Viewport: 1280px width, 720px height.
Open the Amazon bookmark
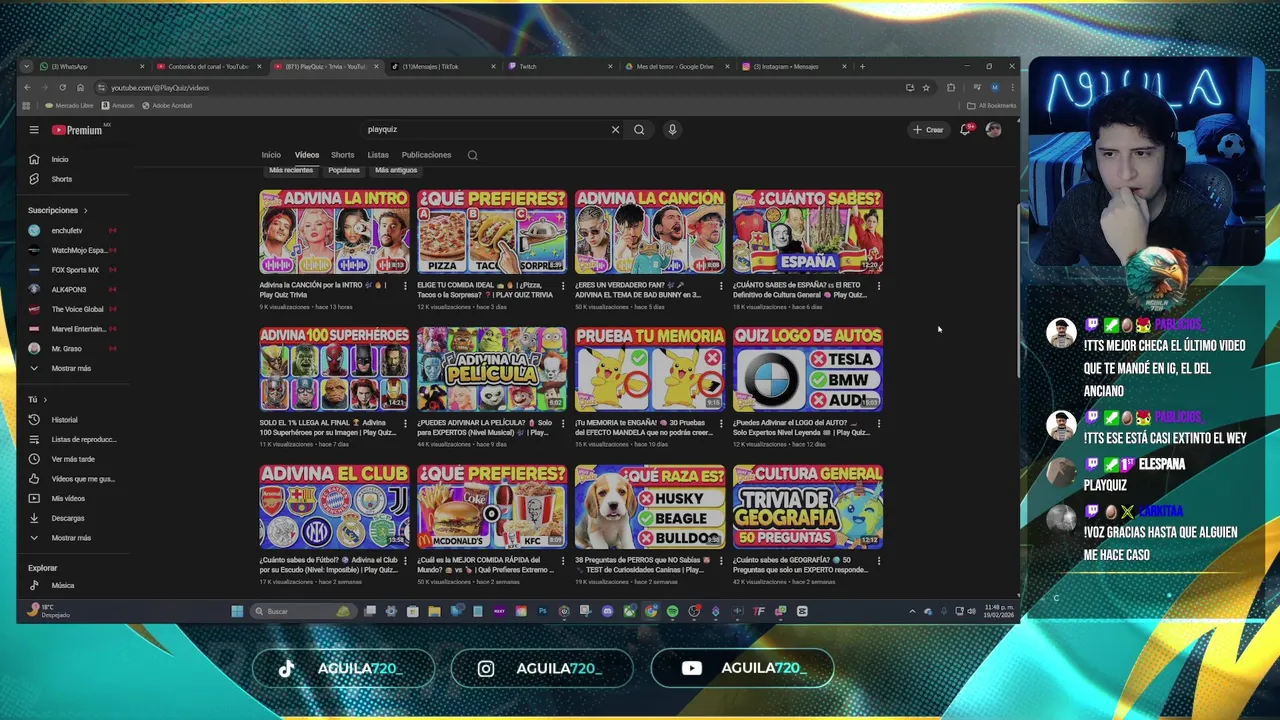pos(118,105)
